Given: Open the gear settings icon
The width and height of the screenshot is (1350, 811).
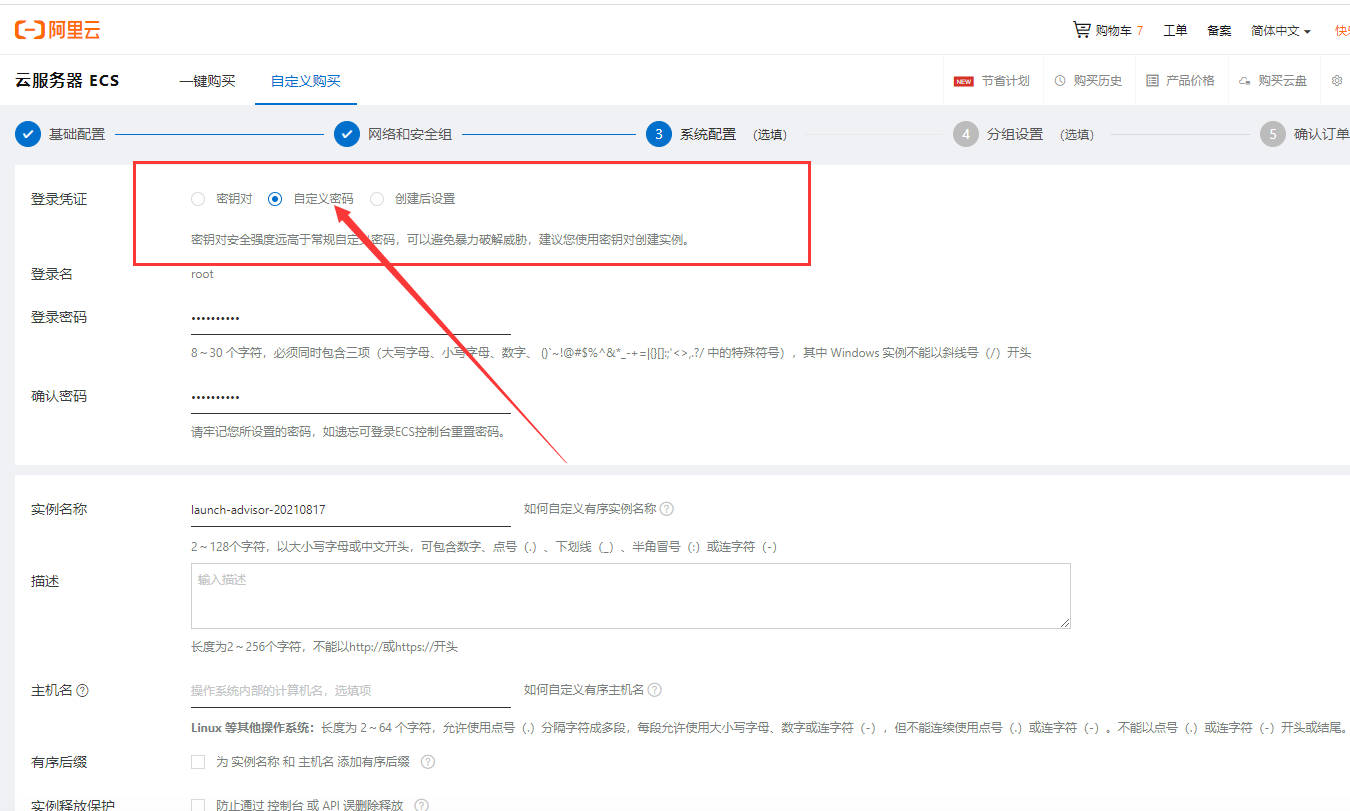Looking at the screenshot, I should (x=1337, y=81).
